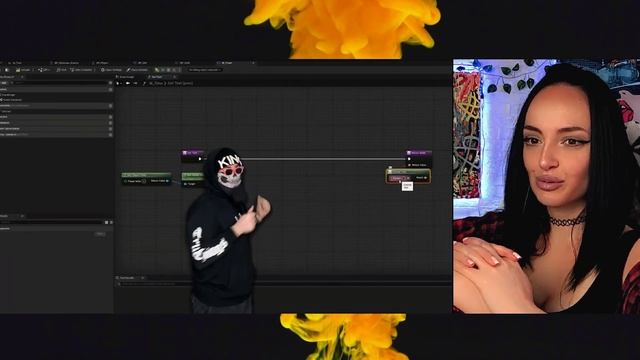Add a new event dispatcher with plus icon
The width and height of the screenshot is (640, 360).
(110, 129)
